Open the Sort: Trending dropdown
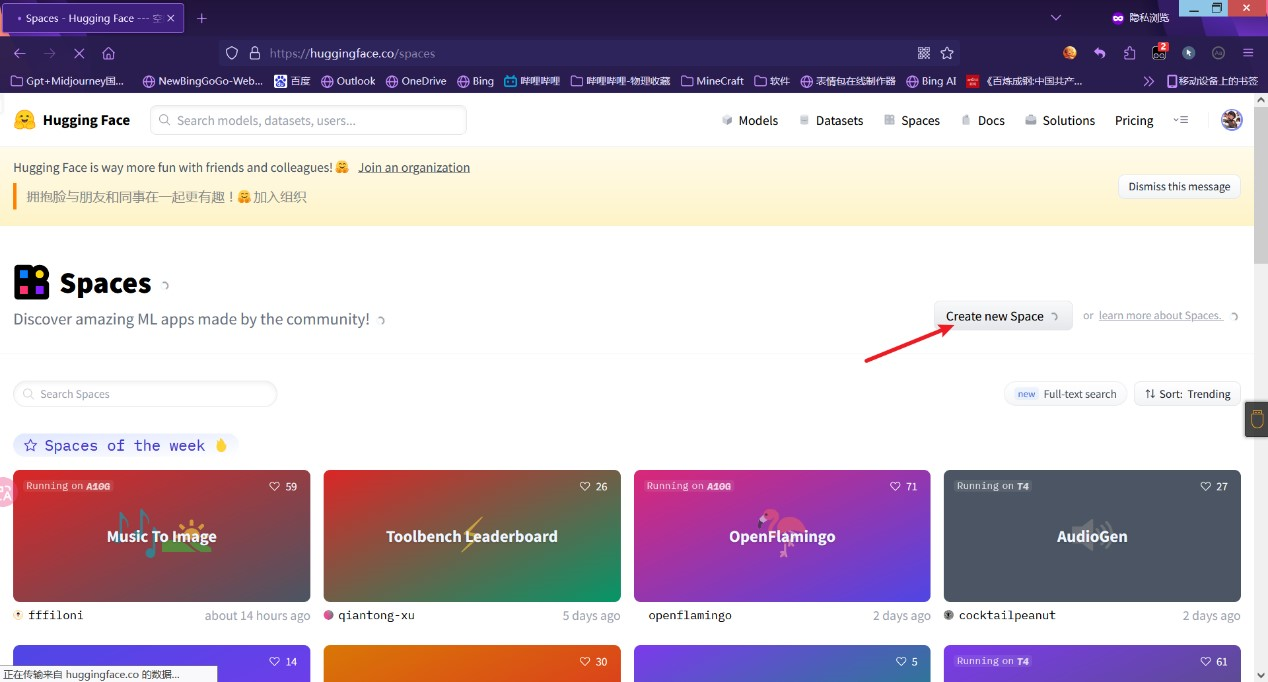Image resolution: width=1268 pixels, height=682 pixels. click(x=1188, y=394)
